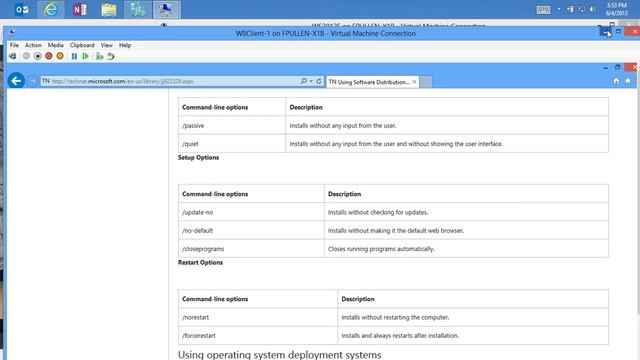Click the volume speaker tray icon
Screen dimensions: 640x360
pyautogui.click(x=593, y=9)
